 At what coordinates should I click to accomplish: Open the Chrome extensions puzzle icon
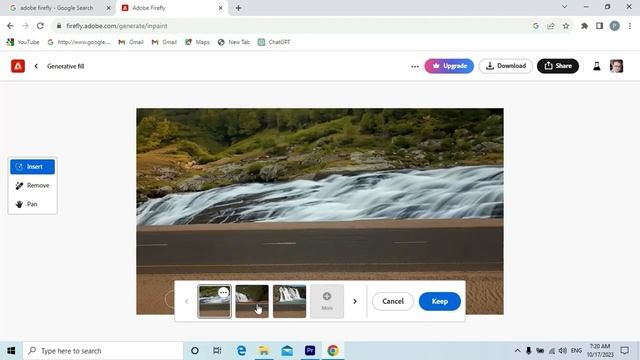point(584,26)
